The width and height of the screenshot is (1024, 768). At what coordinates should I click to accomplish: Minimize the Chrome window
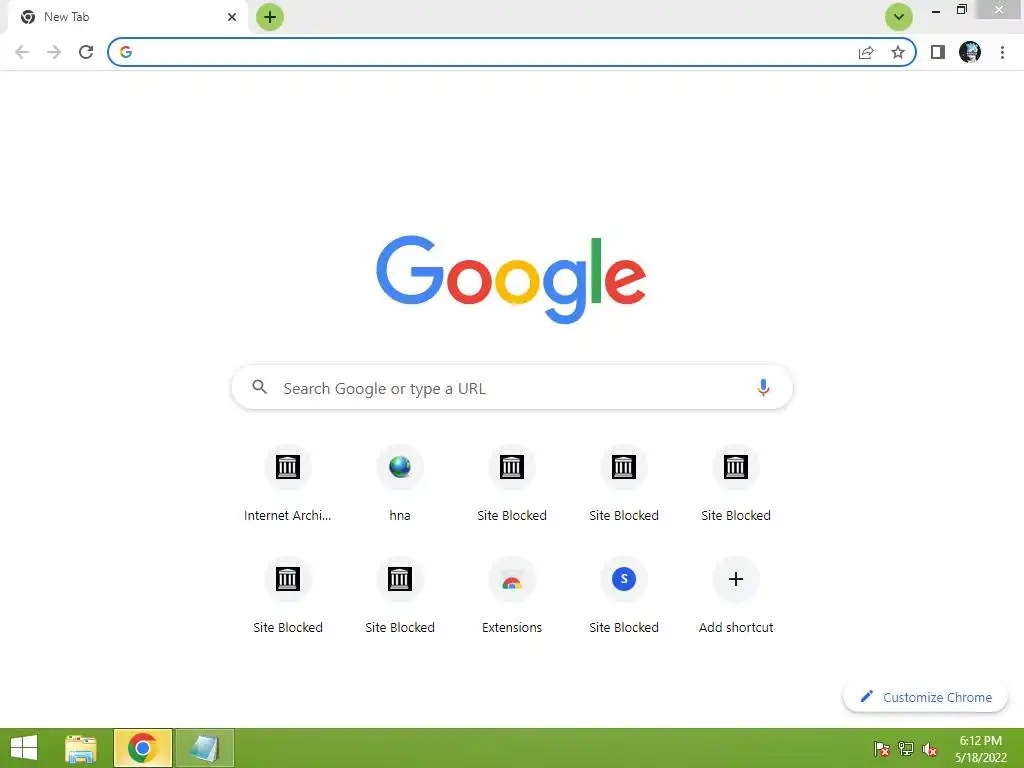pos(936,11)
